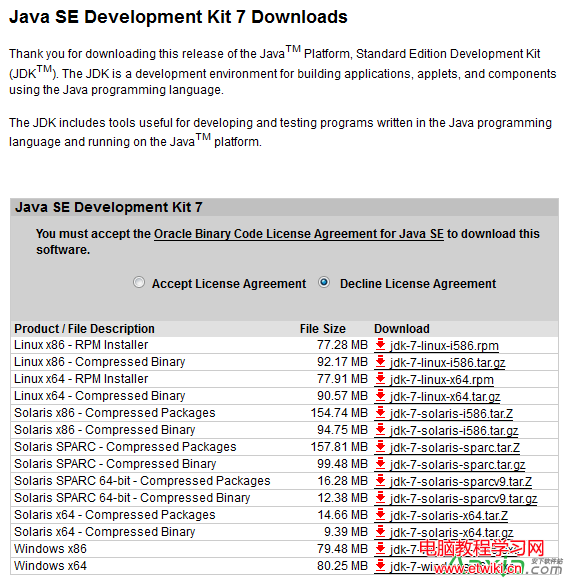This screenshot has height=585, width=570.
Task: Click the 99.48 MB file size
Action: coord(342,464)
